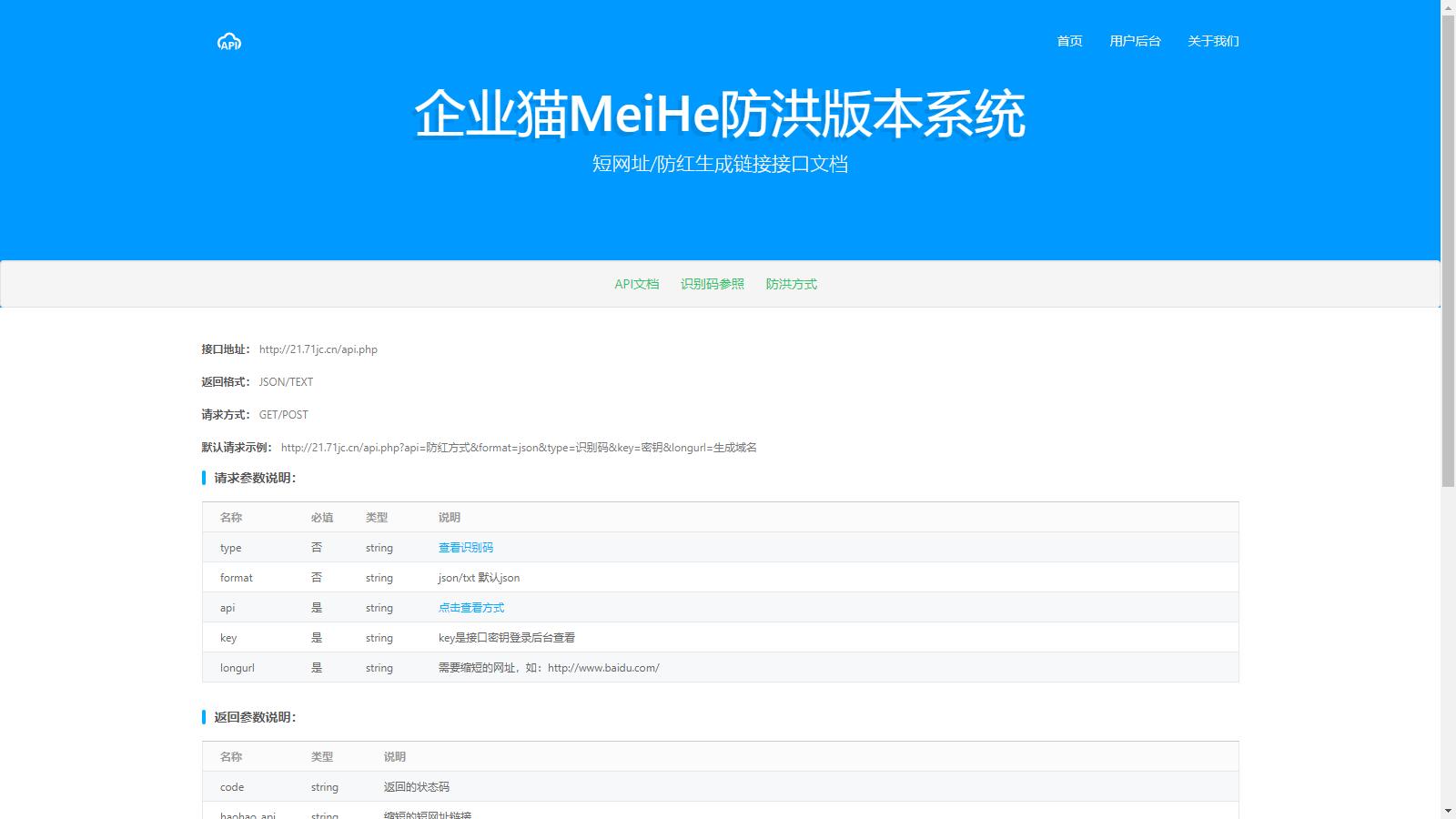The width and height of the screenshot is (1456, 819).
Task: Open the 用户后台 navigation item
Action: [1135, 40]
